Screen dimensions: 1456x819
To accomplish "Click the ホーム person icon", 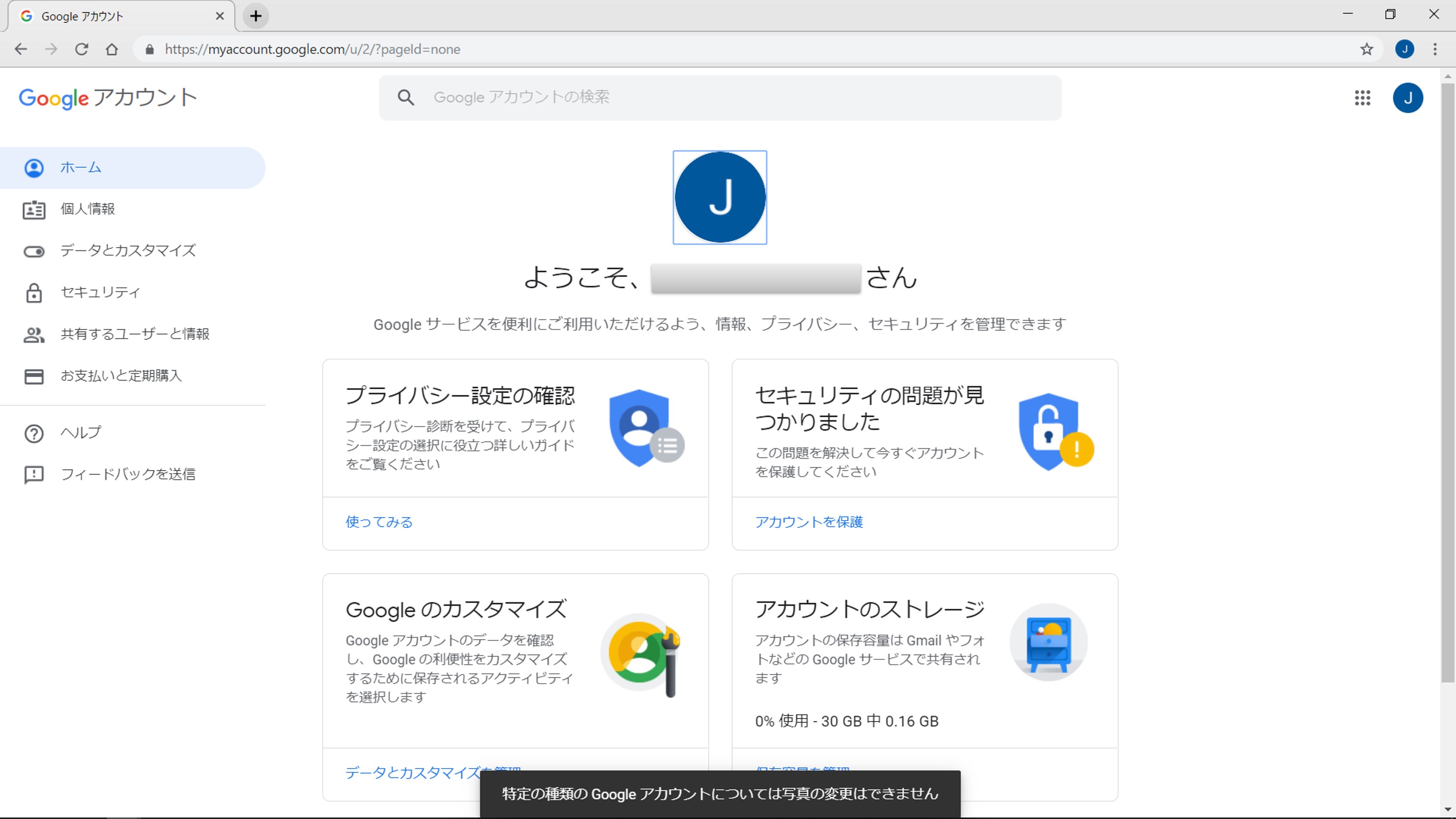I will point(34,168).
